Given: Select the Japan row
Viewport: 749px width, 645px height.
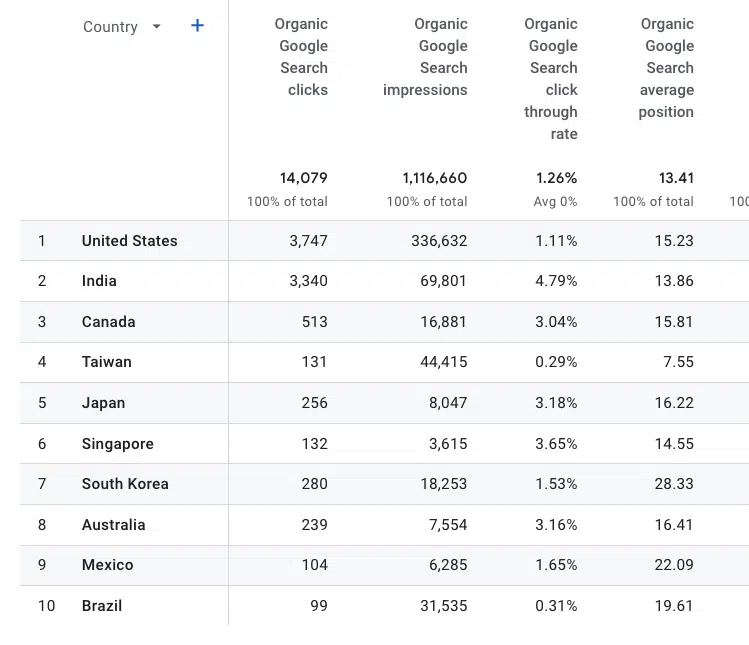Looking at the screenshot, I should point(103,403).
